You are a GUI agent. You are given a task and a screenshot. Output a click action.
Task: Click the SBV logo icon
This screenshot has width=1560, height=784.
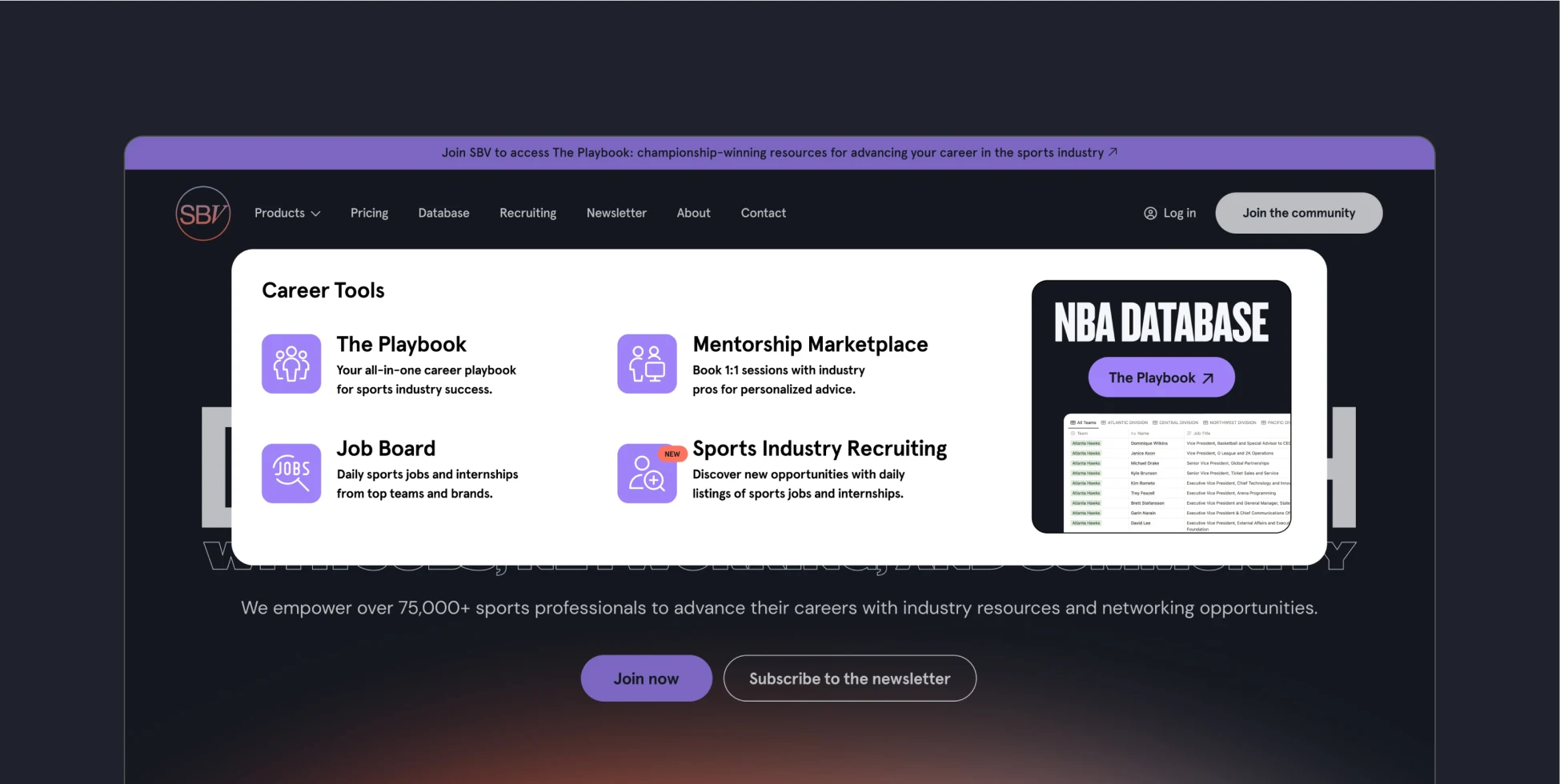coord(203,214)
